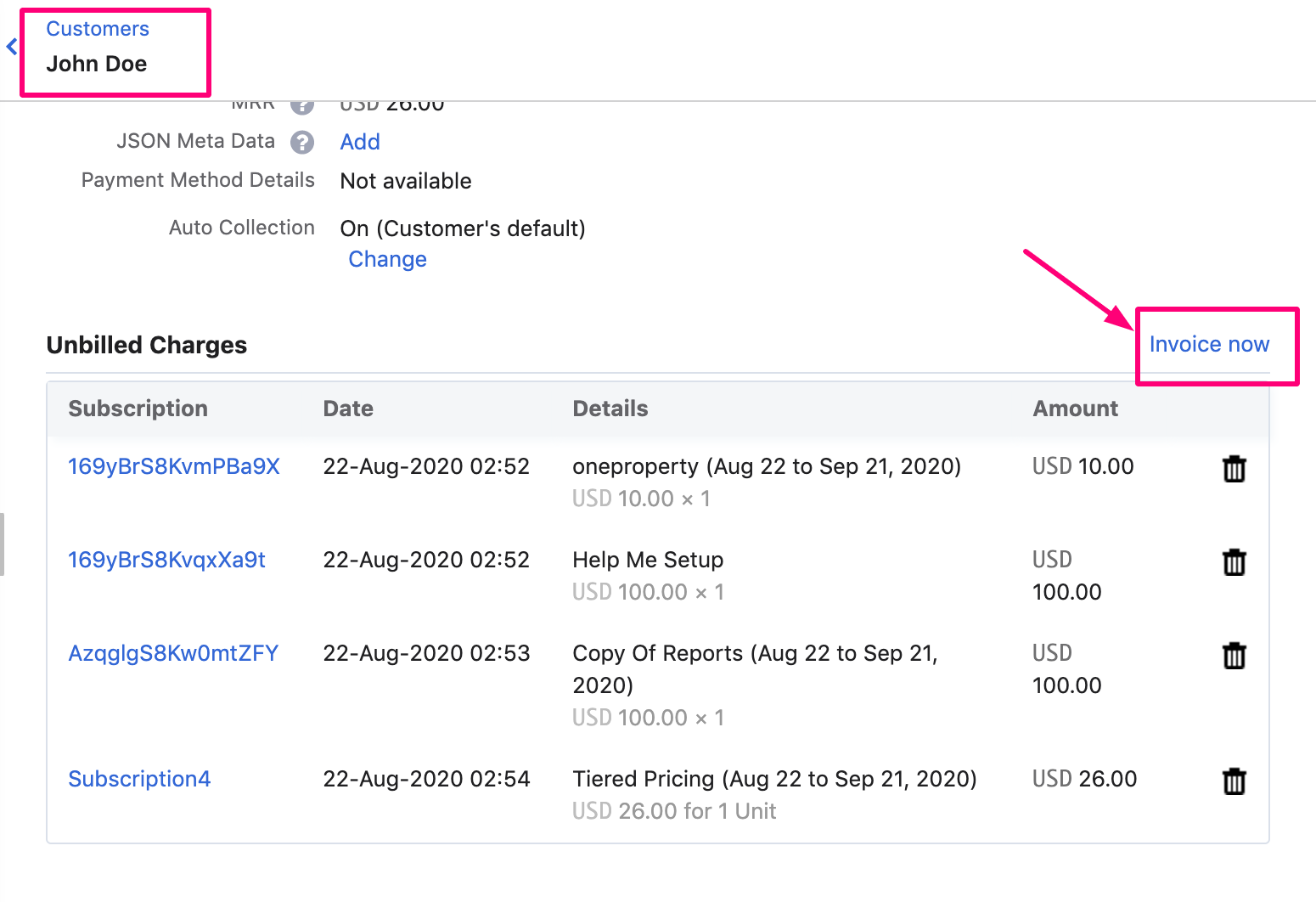Click the JSON Meta Data help icon

(303, 142)
